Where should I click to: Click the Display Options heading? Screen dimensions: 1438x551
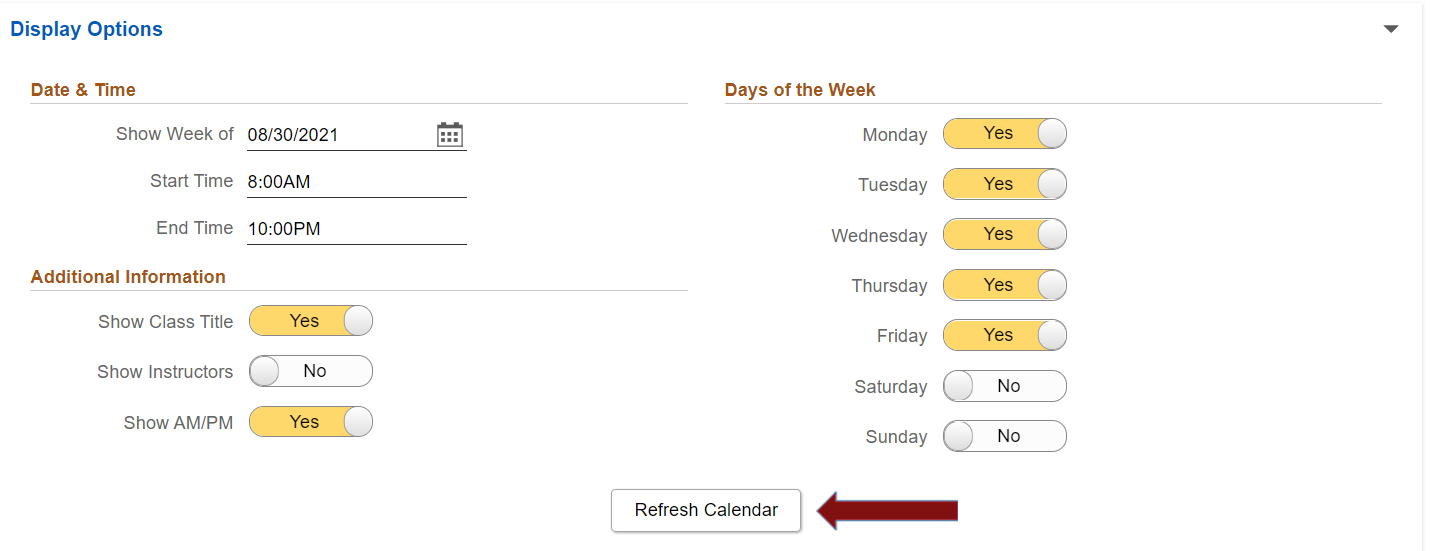pos(87,29)
